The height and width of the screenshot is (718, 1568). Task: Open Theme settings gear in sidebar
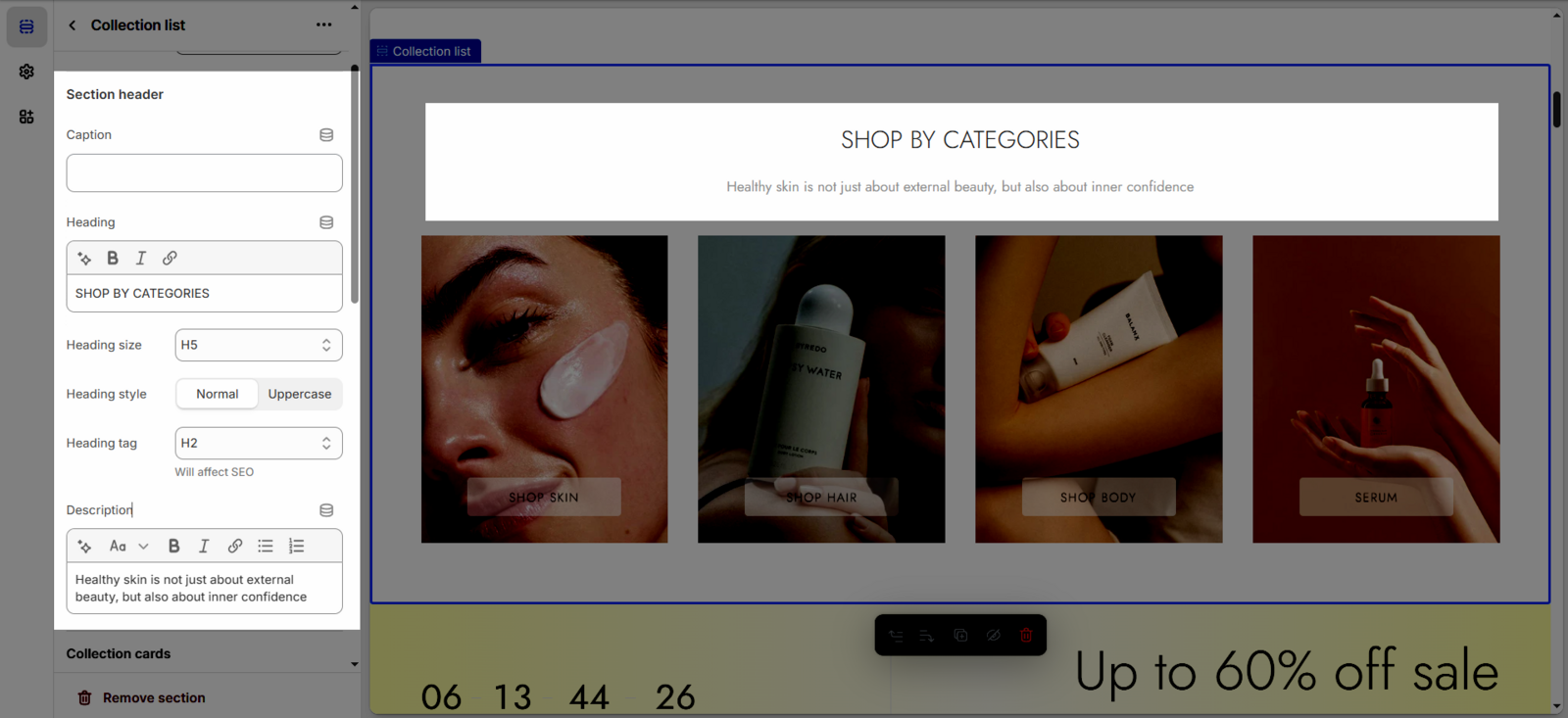point(26,72)
